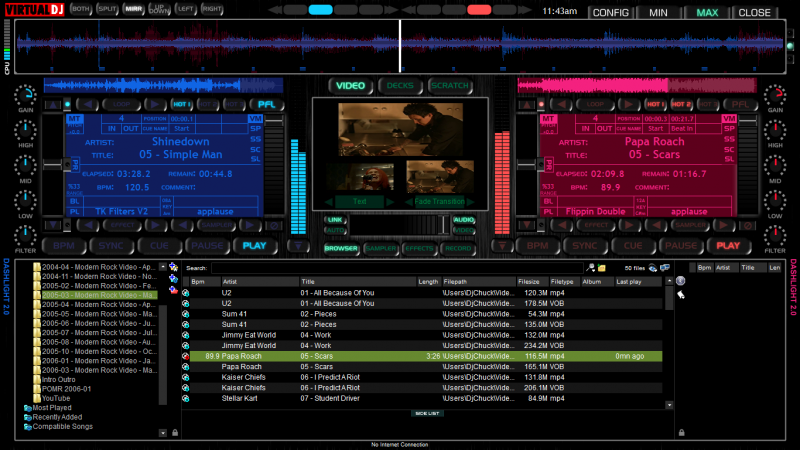This screenshot has width=800, height=450.
Task: Click the round disc icon in side list
Action: click(681, 281)
